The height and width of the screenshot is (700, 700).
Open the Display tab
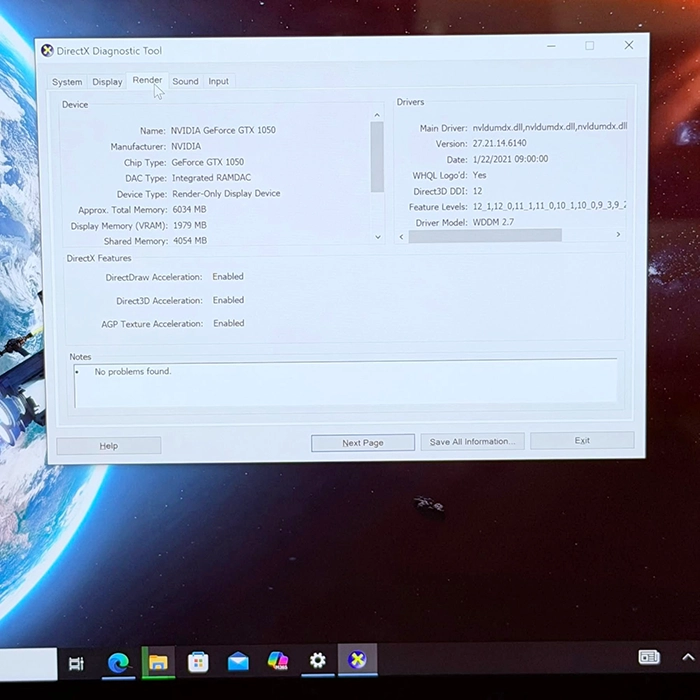click(x=107, y=82)
